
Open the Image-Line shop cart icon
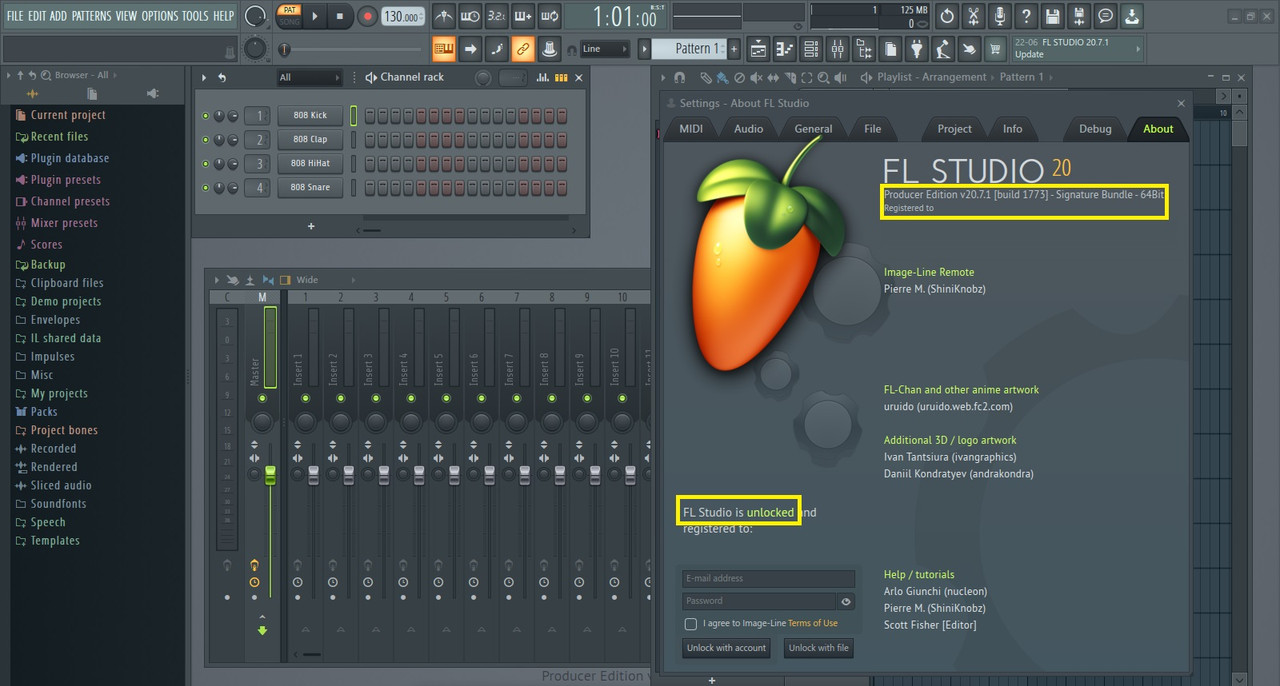point(995,48)
